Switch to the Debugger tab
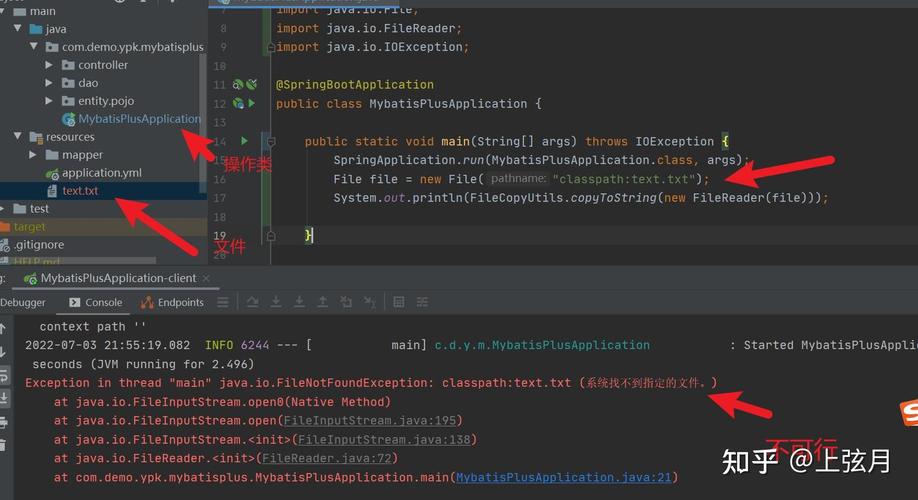918x500 pixels. 23,302
